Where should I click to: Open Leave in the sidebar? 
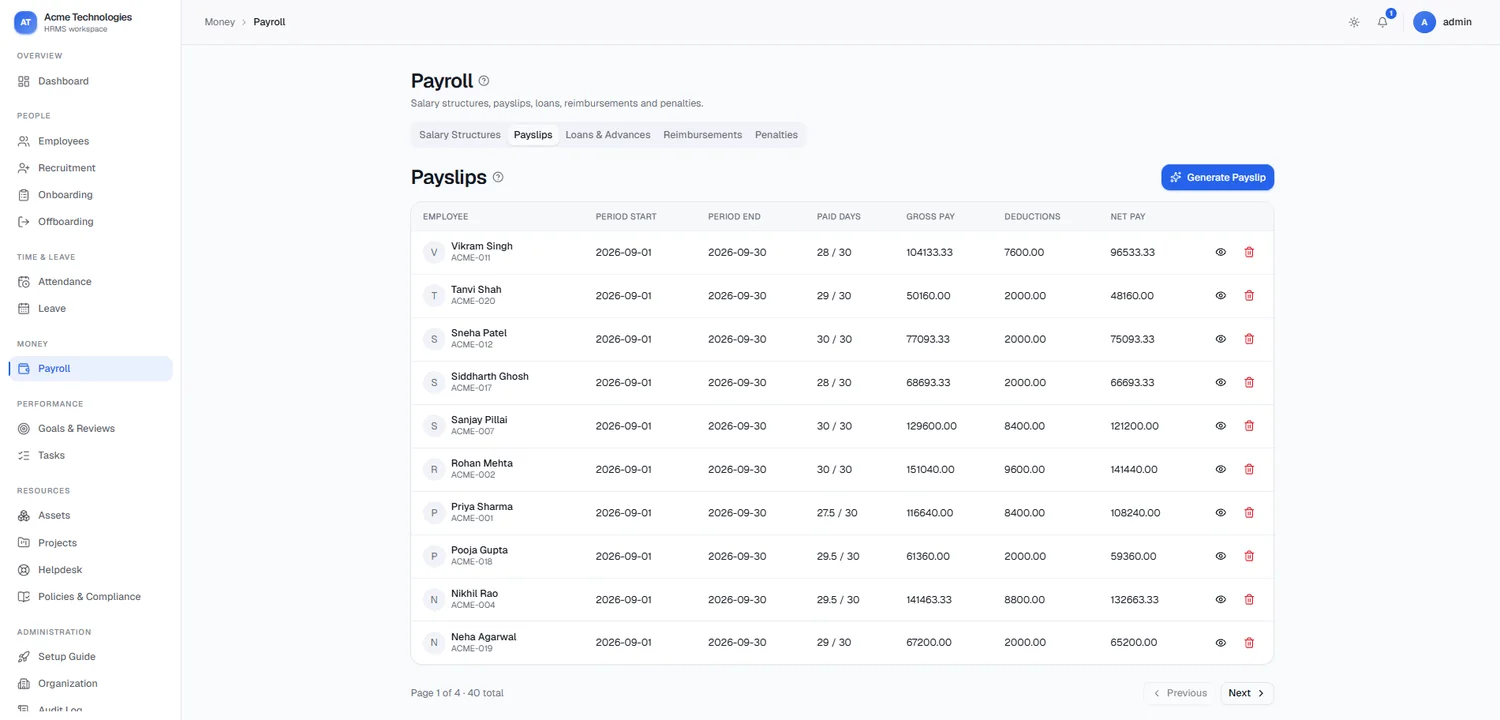tap(90, 309)
